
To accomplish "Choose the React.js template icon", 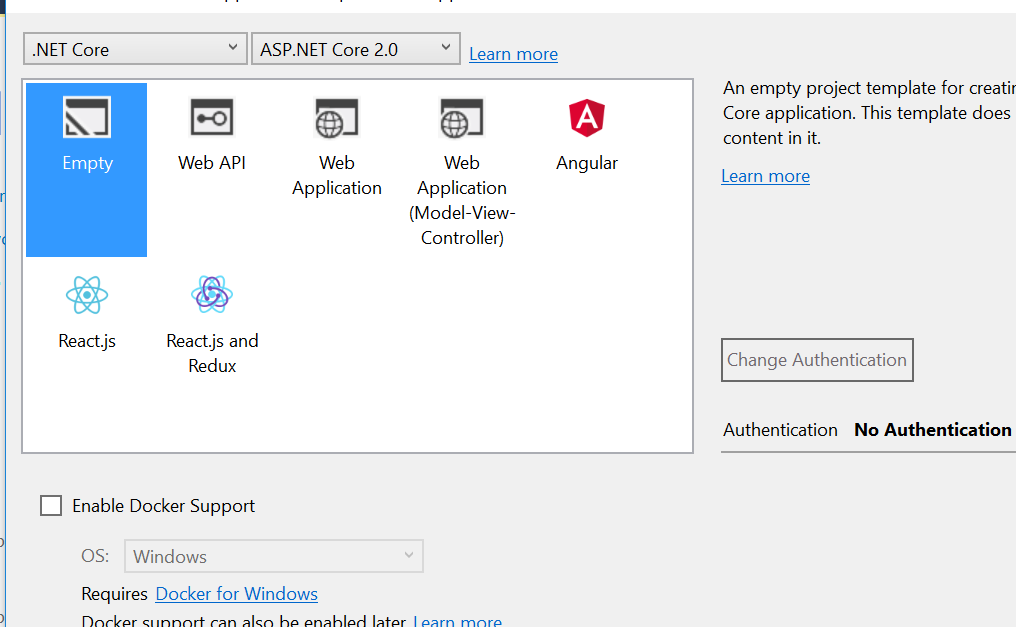I will [x=87, y=295].
